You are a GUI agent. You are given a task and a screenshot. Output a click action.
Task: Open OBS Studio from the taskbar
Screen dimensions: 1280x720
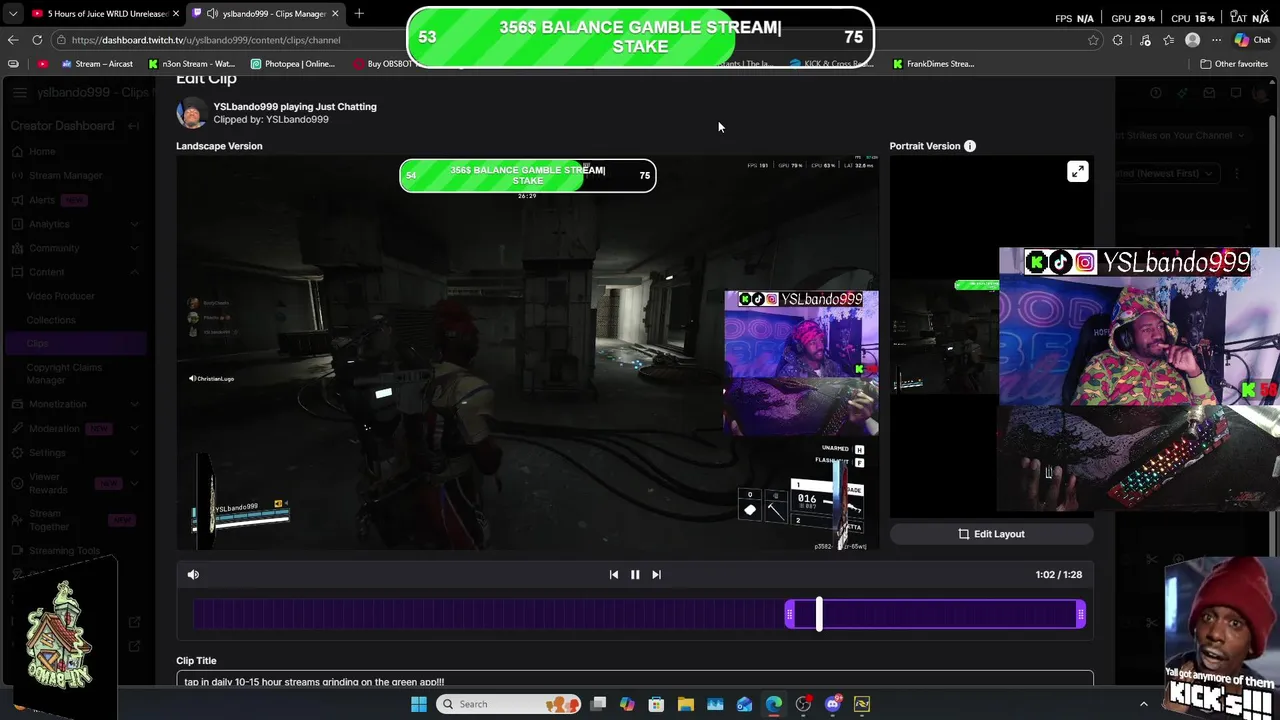click(x=803, y=704)
